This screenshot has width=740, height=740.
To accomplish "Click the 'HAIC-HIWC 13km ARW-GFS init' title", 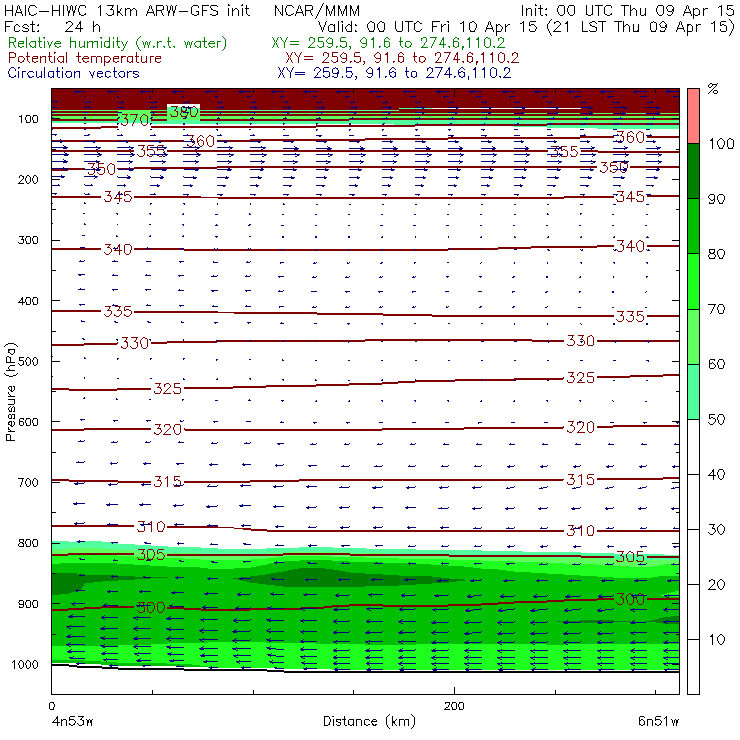I will 127,10.
